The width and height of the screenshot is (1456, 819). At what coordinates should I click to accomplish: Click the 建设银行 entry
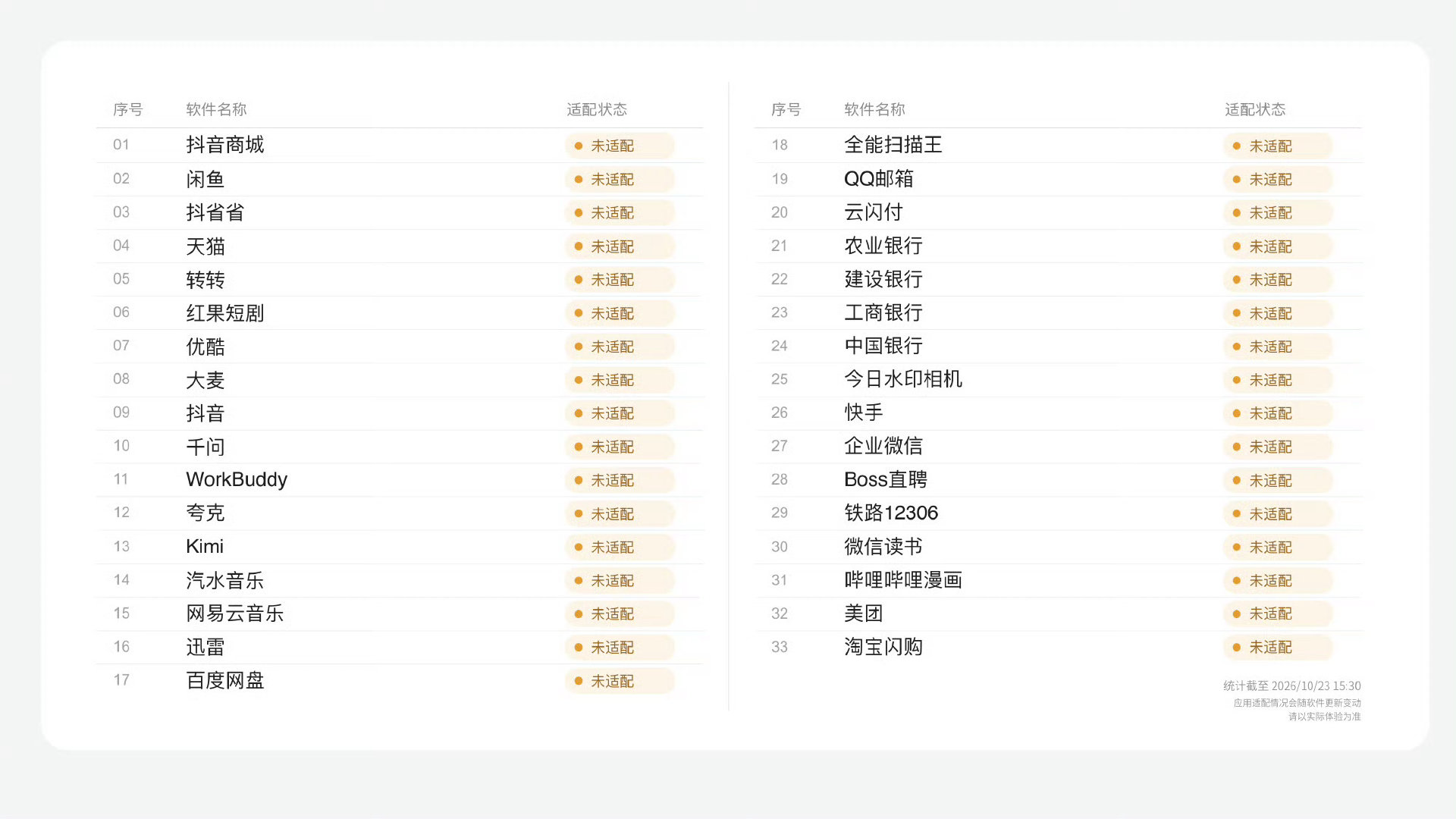[x=883, y=279]
